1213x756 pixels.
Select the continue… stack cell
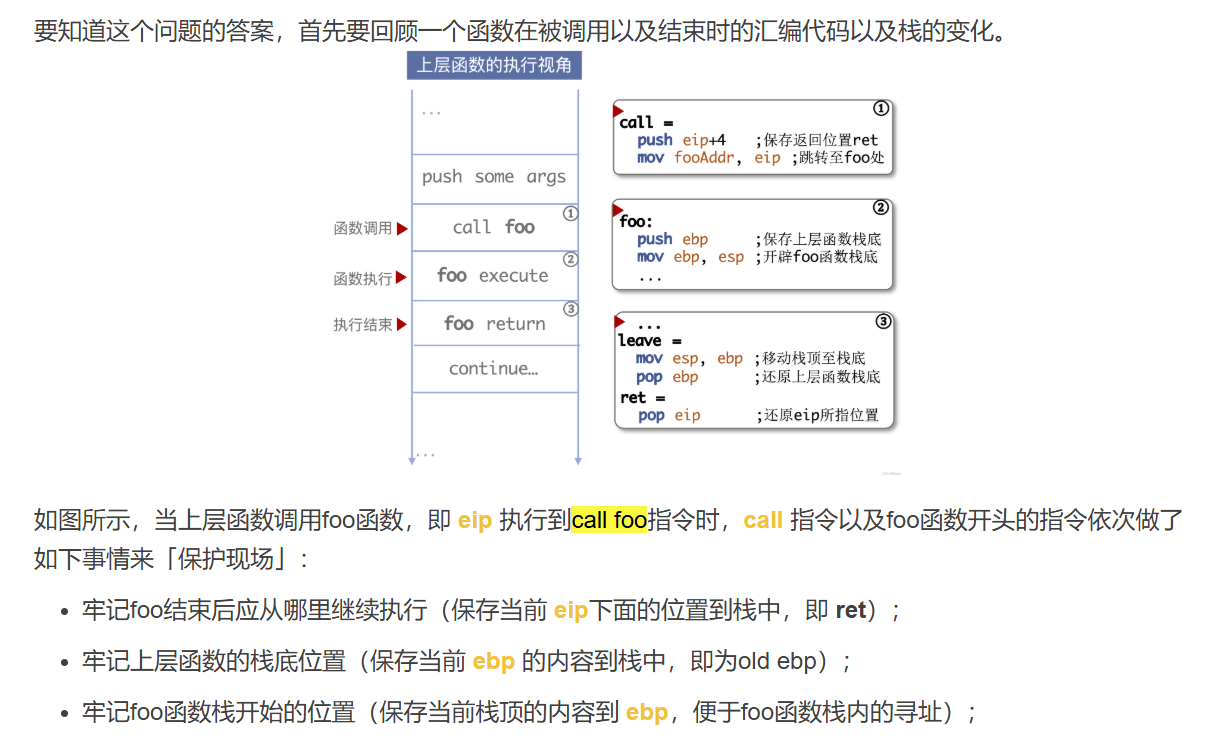(494, 369)
